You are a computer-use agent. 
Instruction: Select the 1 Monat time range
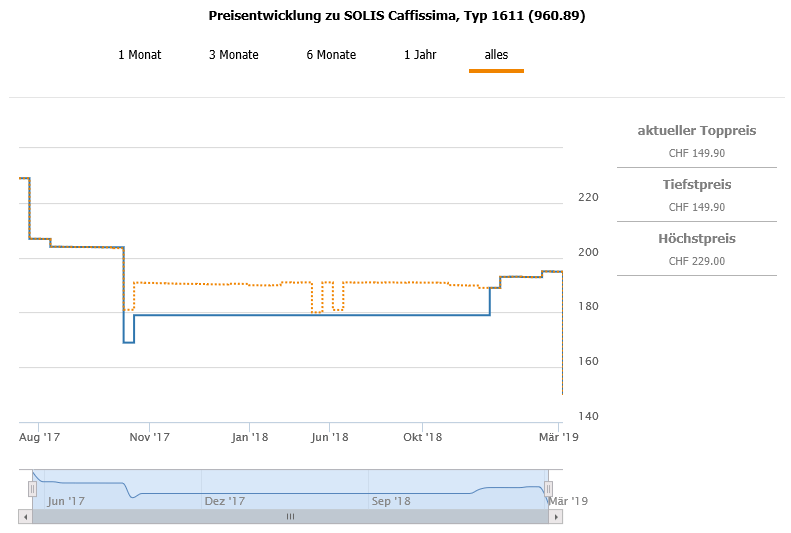click(x=139, y=55)
